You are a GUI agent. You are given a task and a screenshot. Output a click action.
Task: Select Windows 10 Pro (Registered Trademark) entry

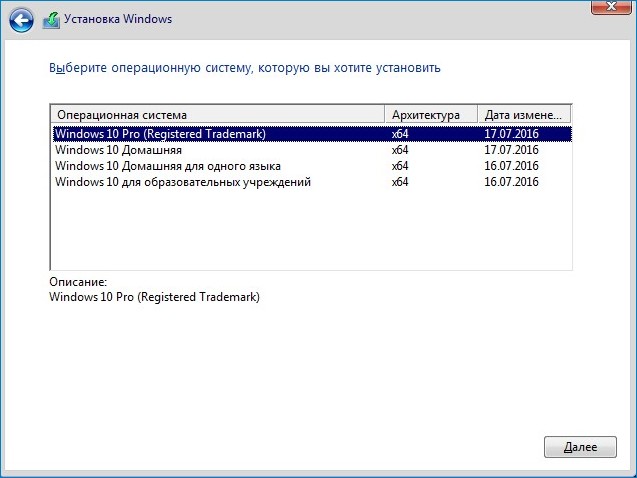coord(160,134)
